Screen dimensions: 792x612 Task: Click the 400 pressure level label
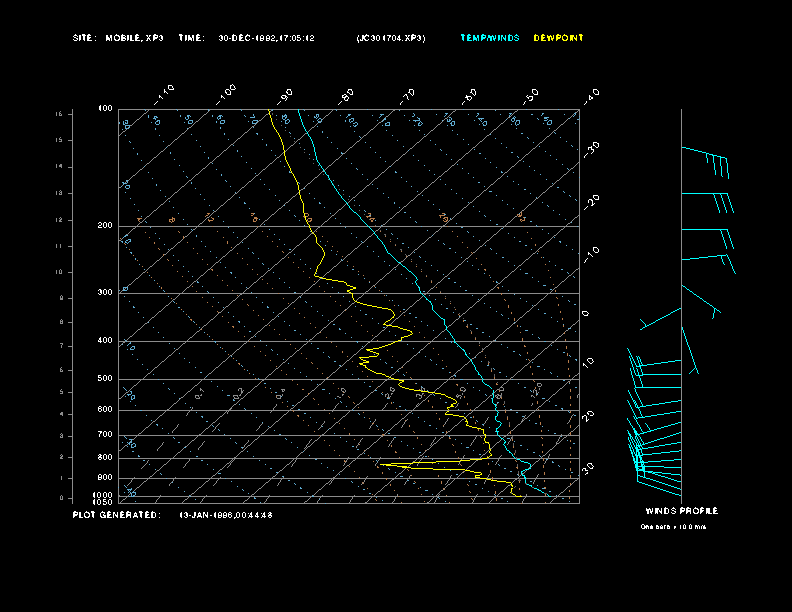coord(105,340)
